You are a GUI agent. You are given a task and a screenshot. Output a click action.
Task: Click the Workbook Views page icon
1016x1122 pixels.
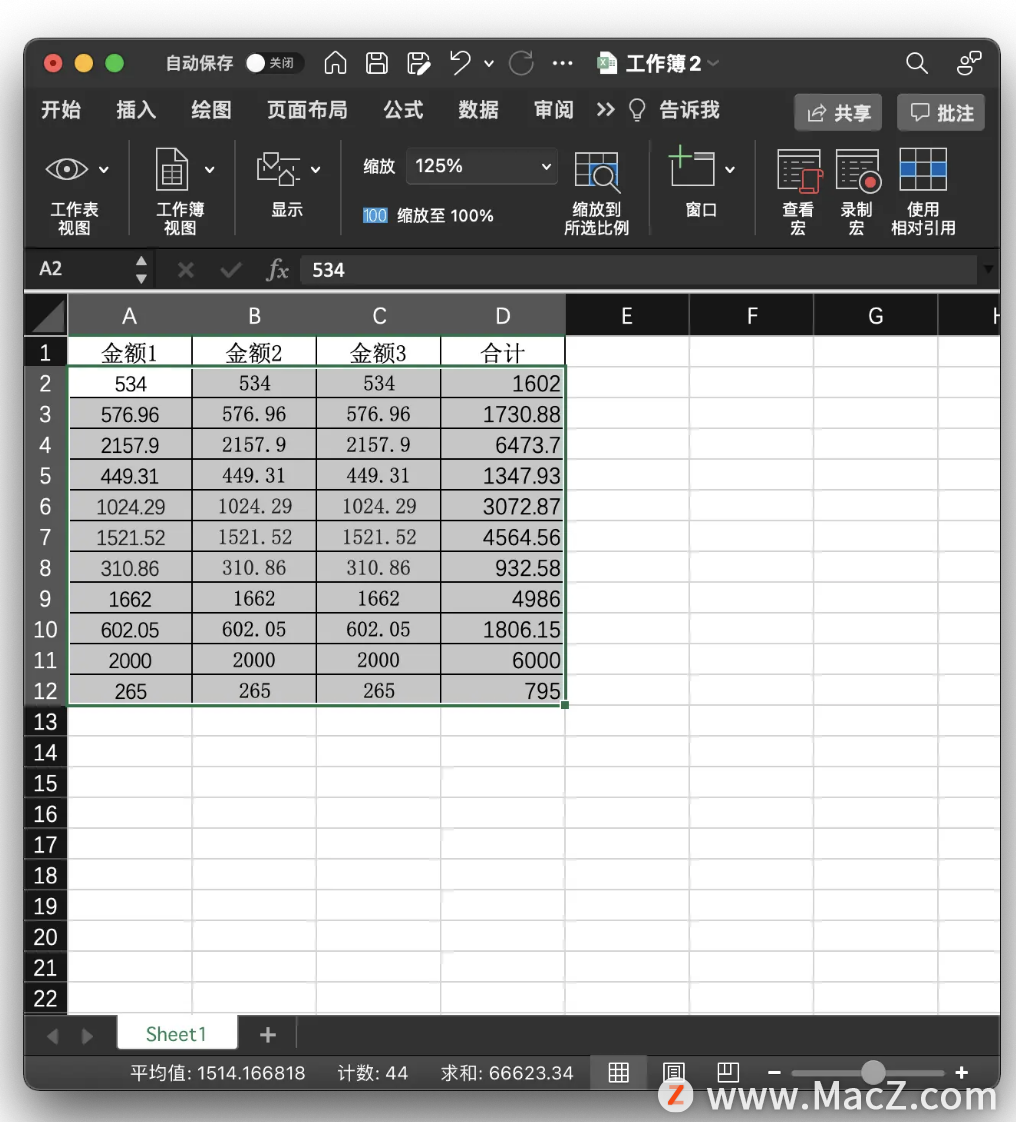point(172,170)
